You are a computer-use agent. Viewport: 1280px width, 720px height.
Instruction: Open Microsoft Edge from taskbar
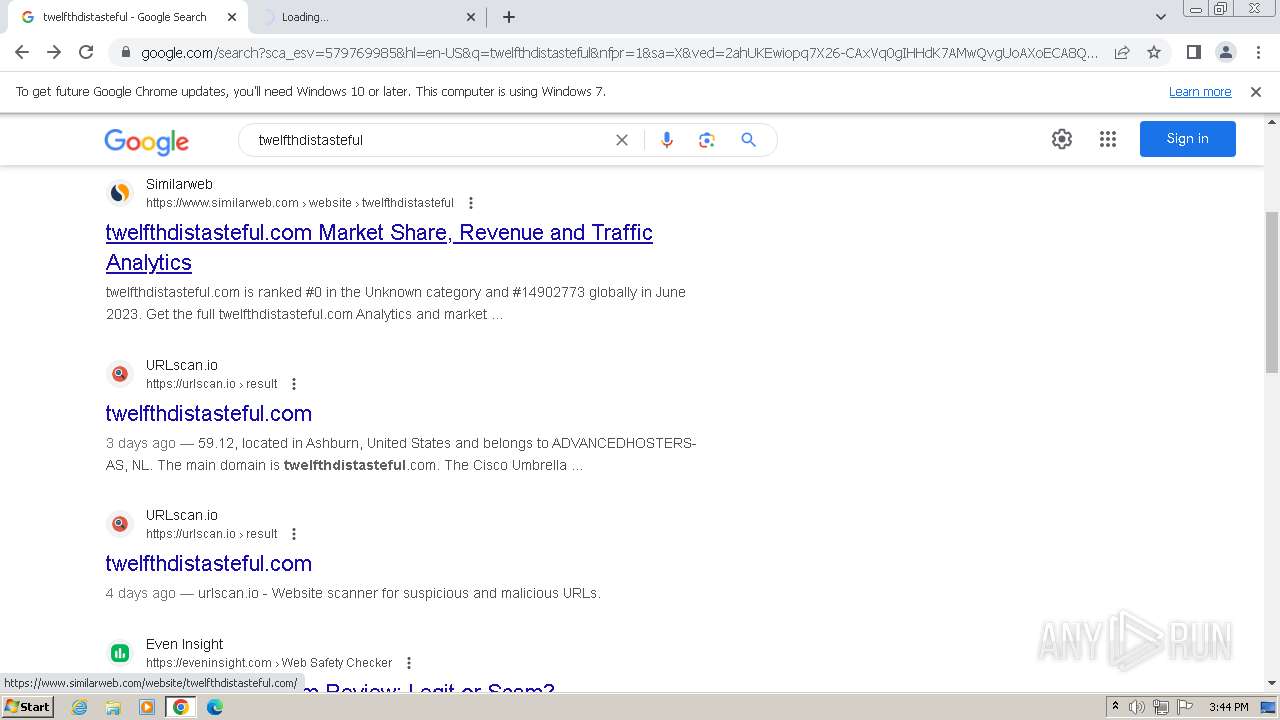[215, 707]
